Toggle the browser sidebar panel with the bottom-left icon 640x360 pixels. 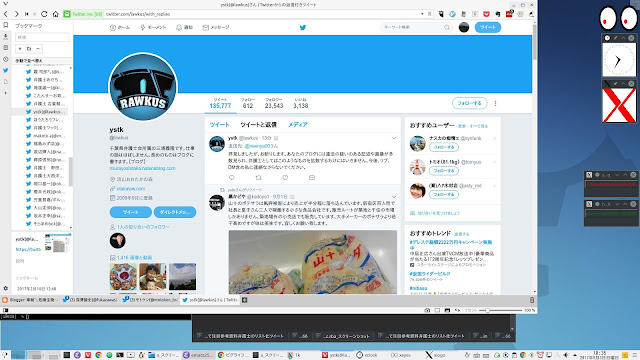pos(5,310)
